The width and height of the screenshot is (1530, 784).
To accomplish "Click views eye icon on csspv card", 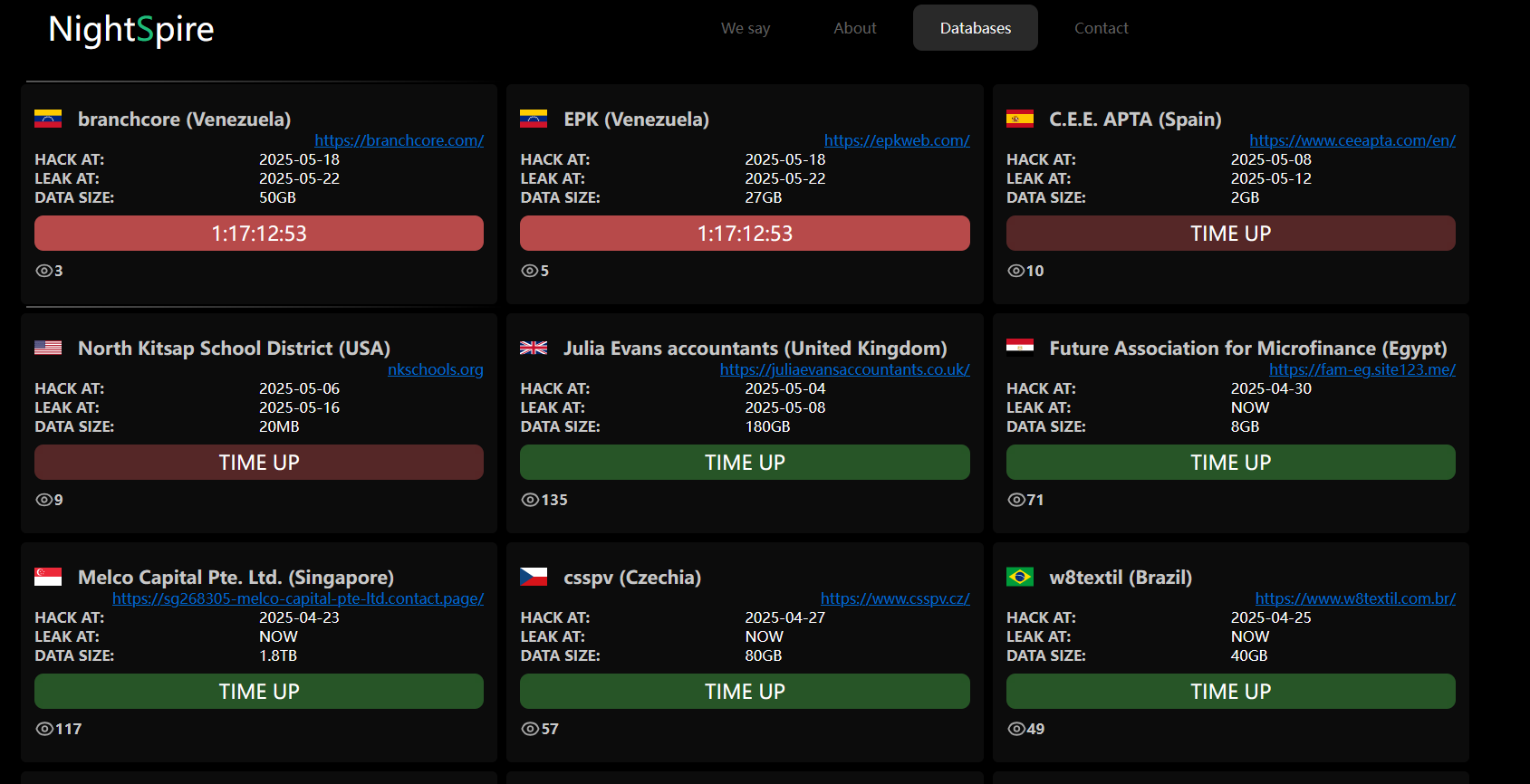I will pos(530,729).
